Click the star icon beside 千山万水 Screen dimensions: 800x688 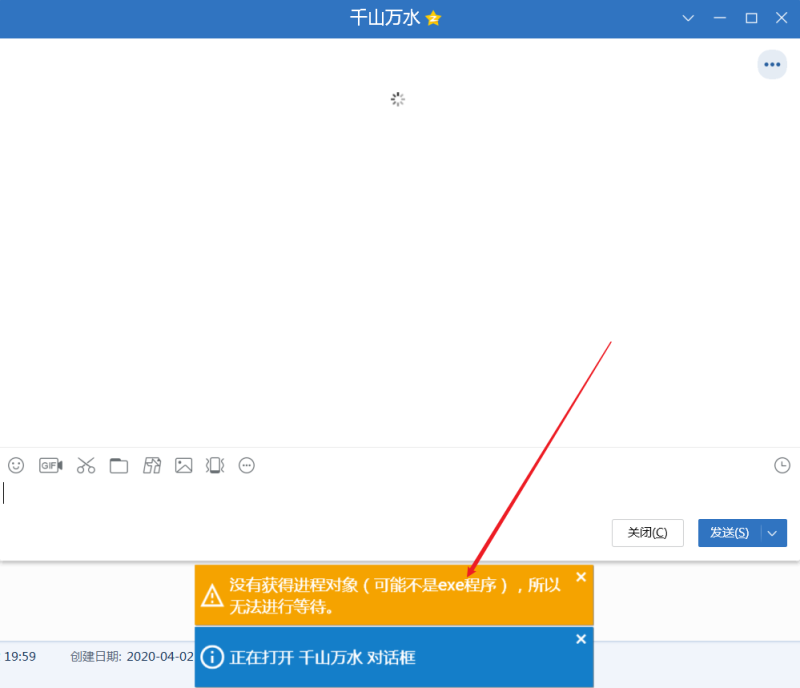433,19
